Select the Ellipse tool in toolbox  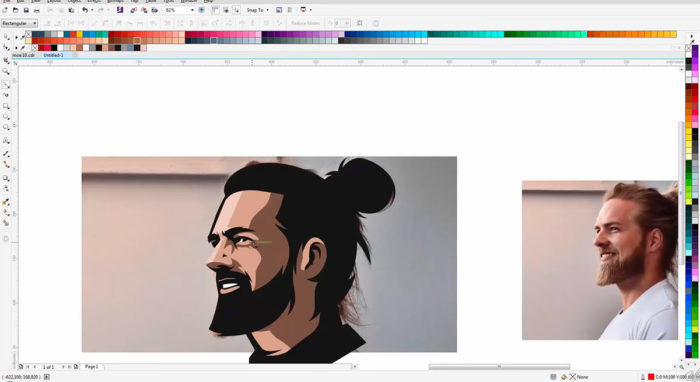point(6,117)
